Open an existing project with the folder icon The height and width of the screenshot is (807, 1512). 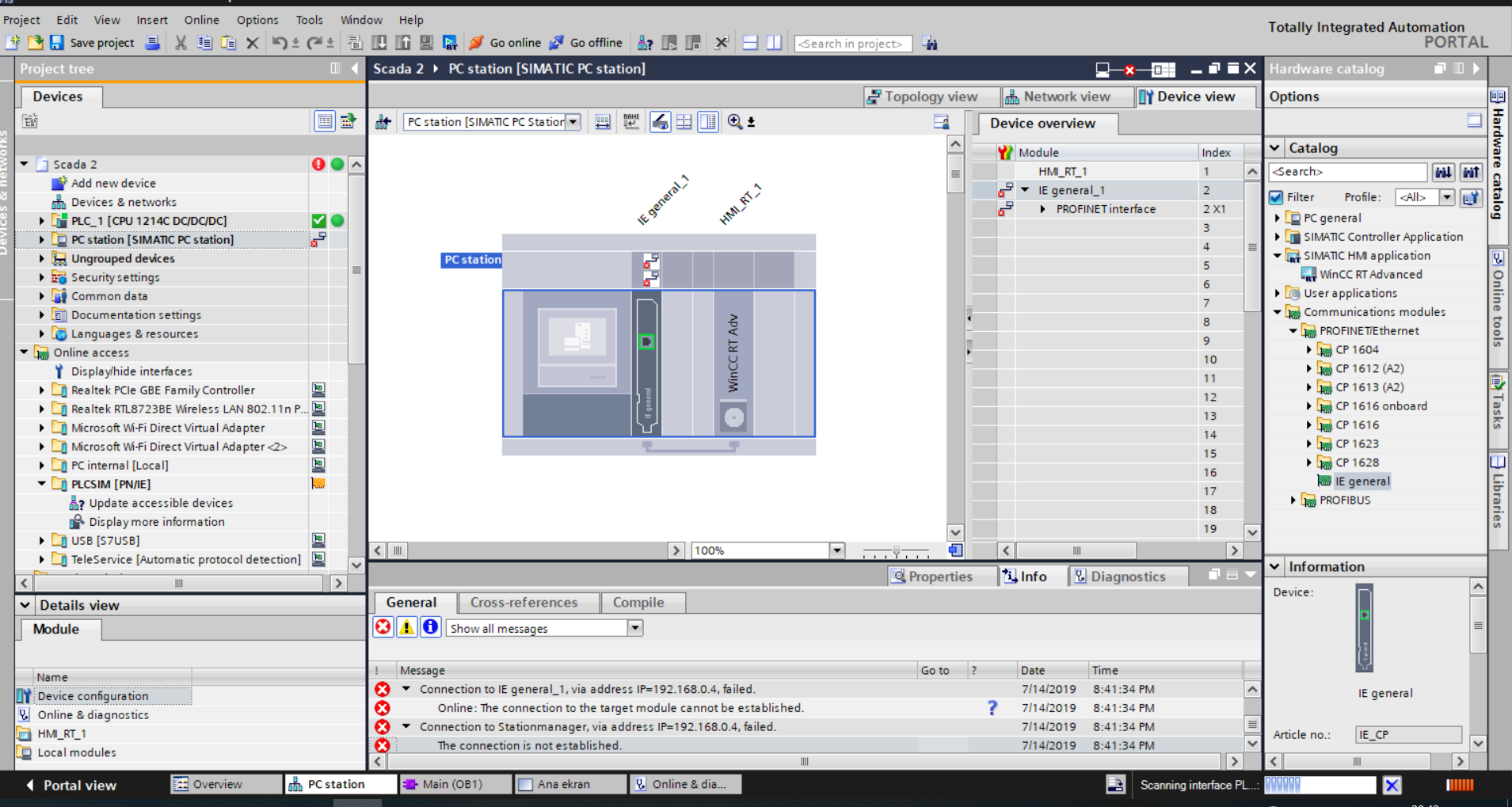tap(35, 43)
